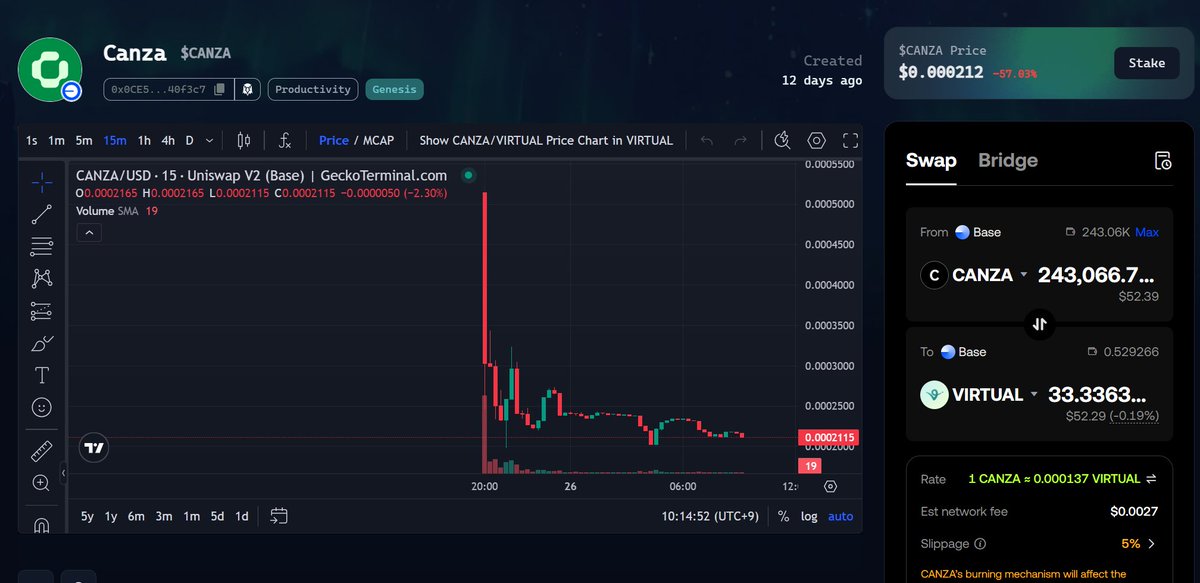Switch chart to fullscreen mode
Viewport: 1200px width, 583px height.
(x=850, y=141)
